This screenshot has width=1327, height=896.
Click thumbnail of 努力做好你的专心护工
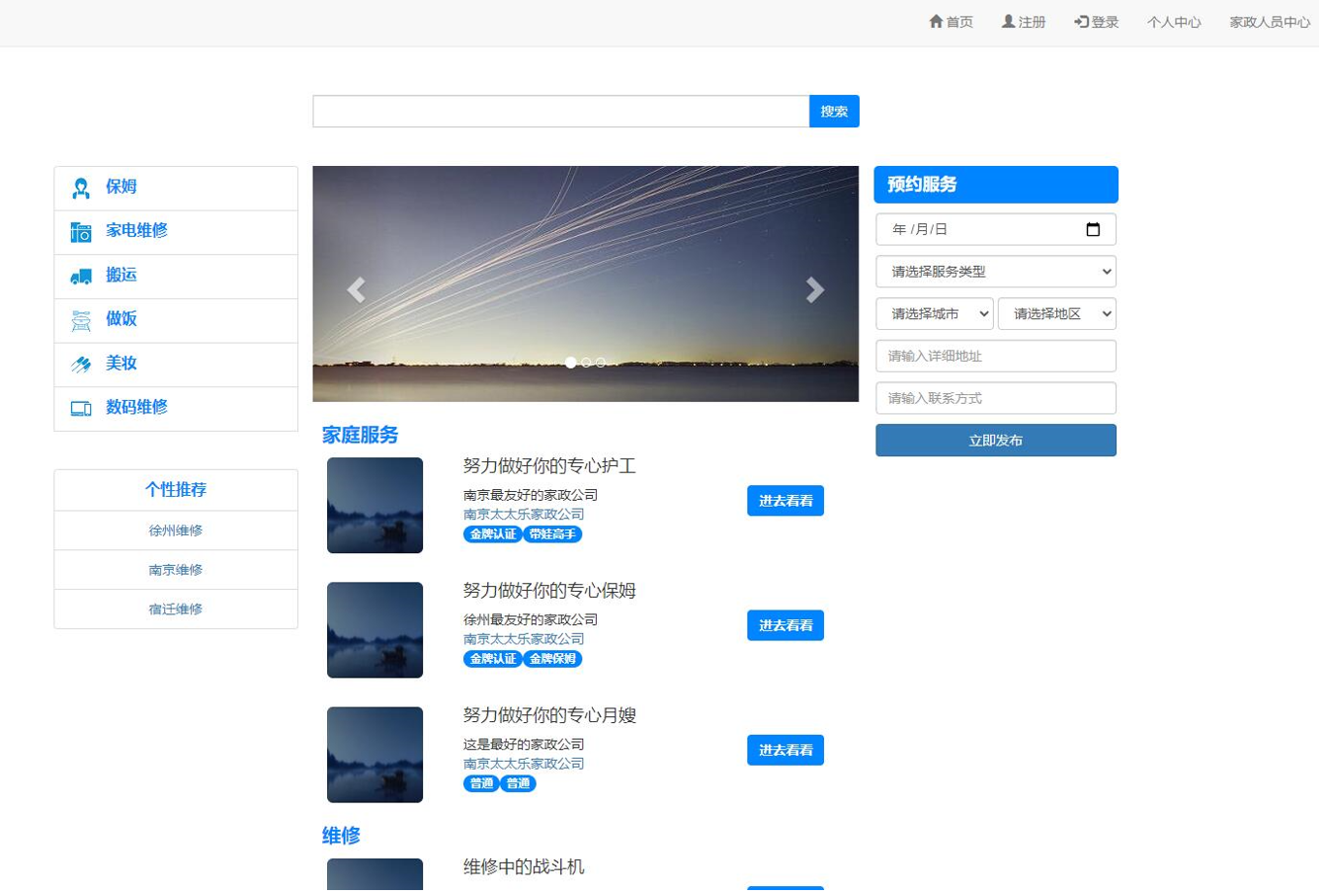[377, 508]
